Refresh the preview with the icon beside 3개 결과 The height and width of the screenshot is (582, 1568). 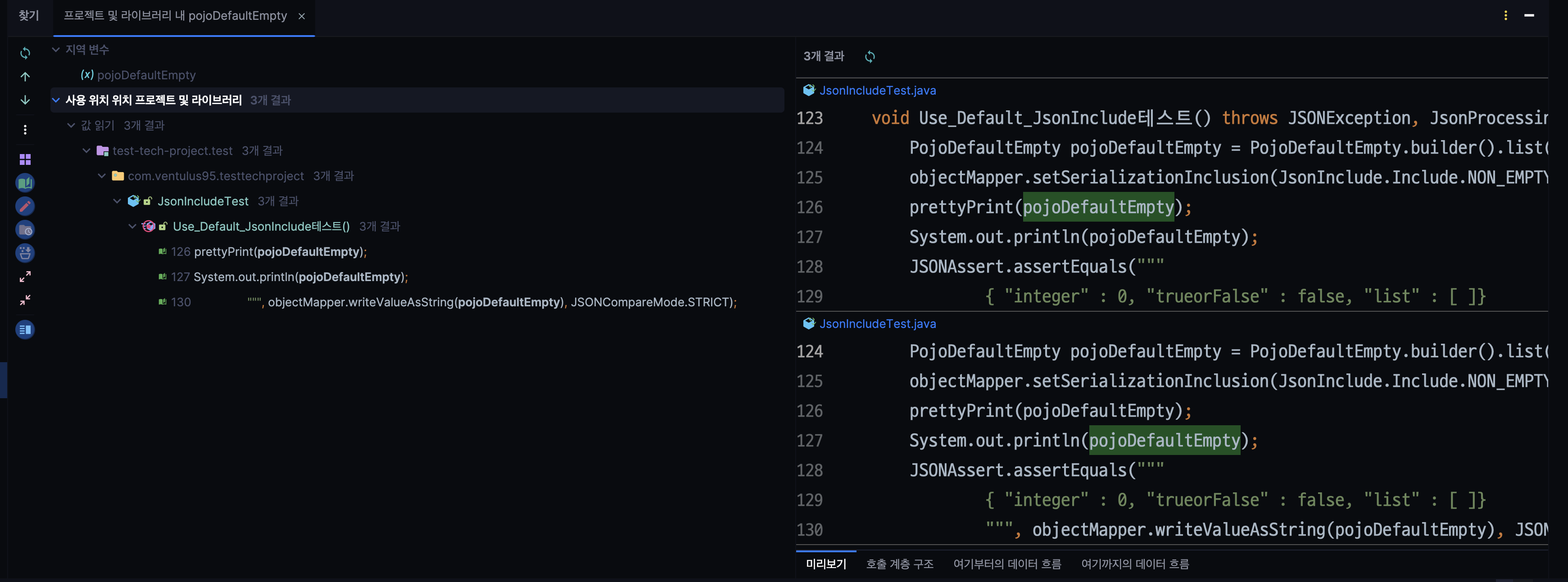870,57
